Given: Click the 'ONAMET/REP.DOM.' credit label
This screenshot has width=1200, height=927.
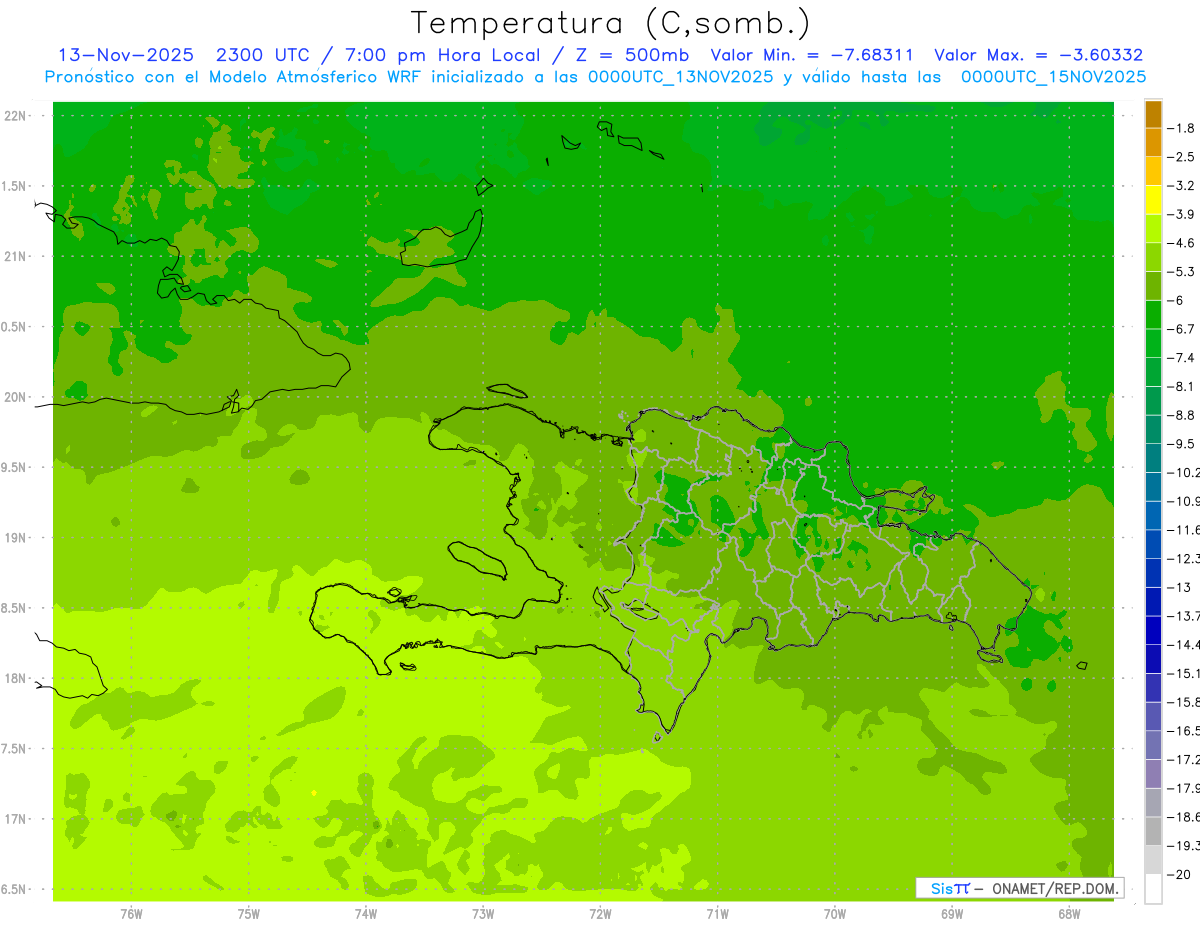Looking at the screenshot, I should 1053,888.
